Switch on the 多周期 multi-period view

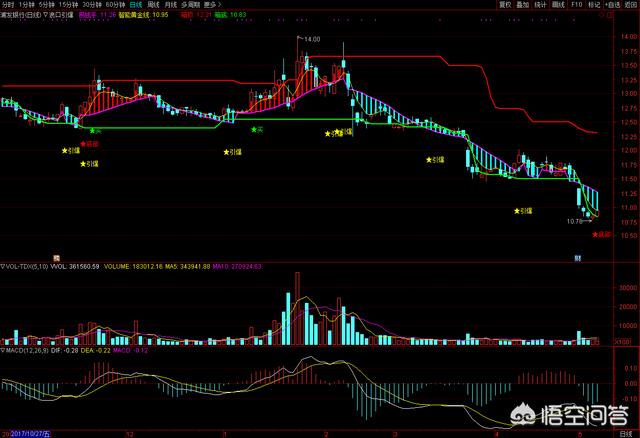[x=189, y=5]
